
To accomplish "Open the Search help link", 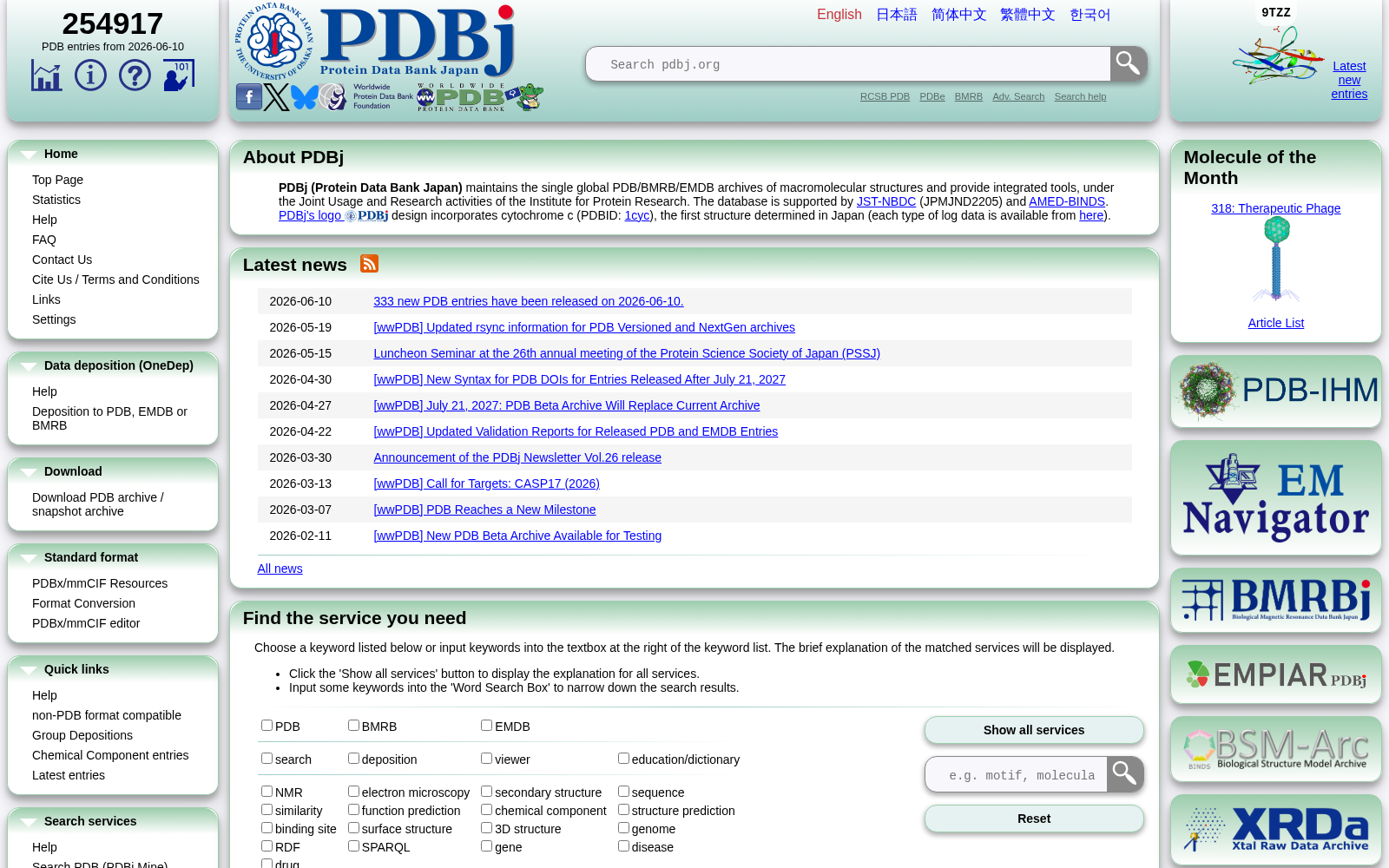I will click(1080, 96).
